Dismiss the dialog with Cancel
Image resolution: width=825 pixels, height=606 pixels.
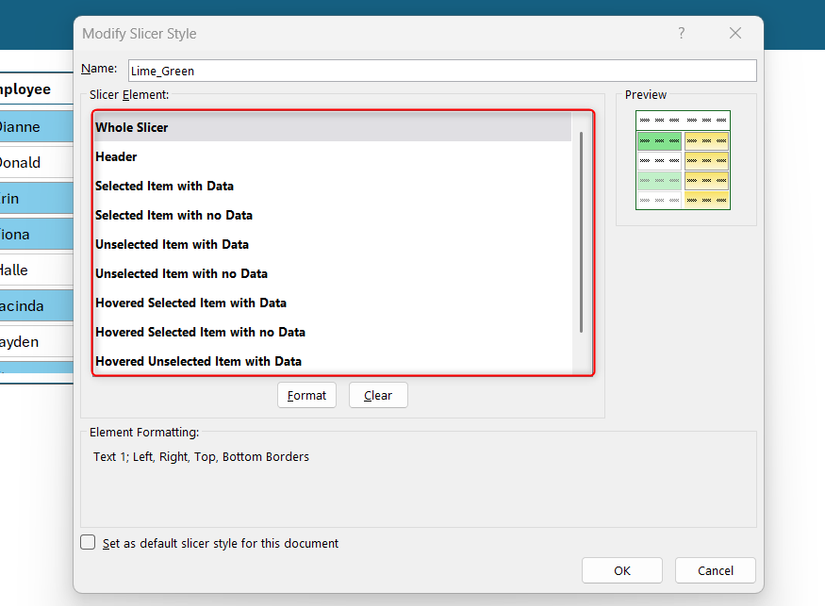point(715,570)
